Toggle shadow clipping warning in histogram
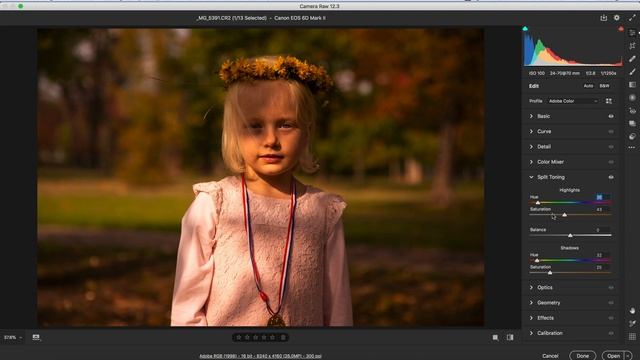 point(525,29)
